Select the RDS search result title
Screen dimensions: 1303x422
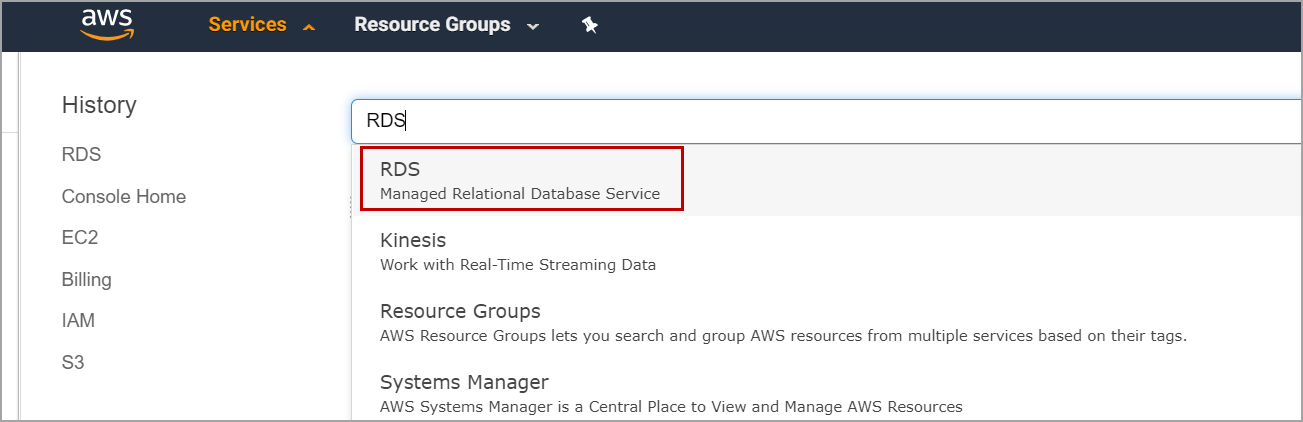tap(400, 169)
